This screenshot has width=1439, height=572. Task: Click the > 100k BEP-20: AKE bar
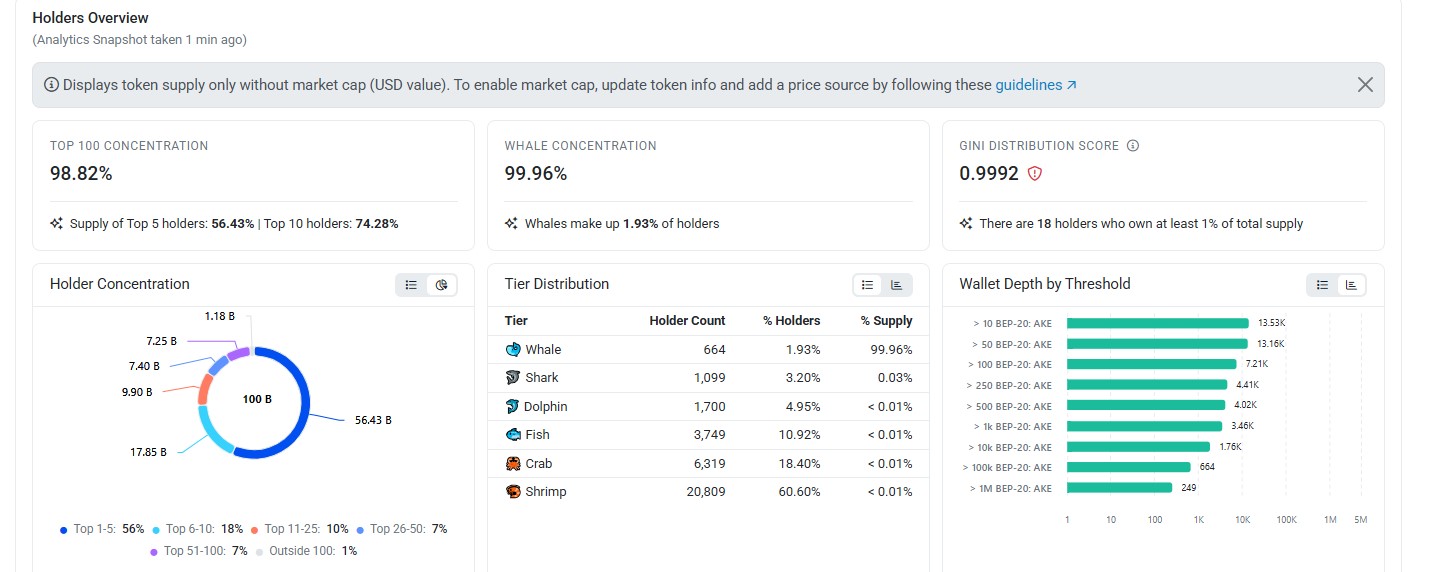pos(1129,467)
